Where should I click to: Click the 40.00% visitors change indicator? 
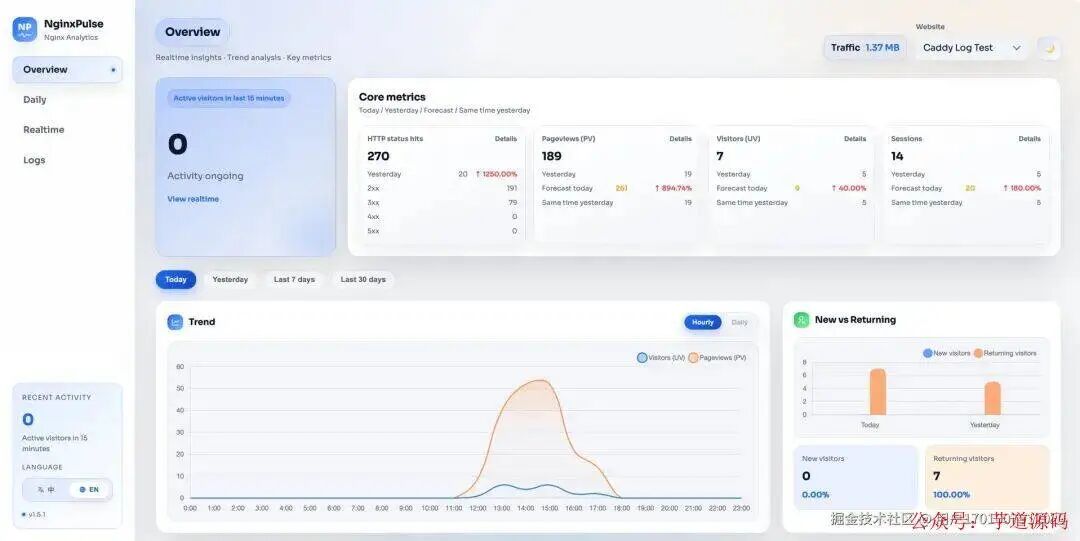point(849,188)
